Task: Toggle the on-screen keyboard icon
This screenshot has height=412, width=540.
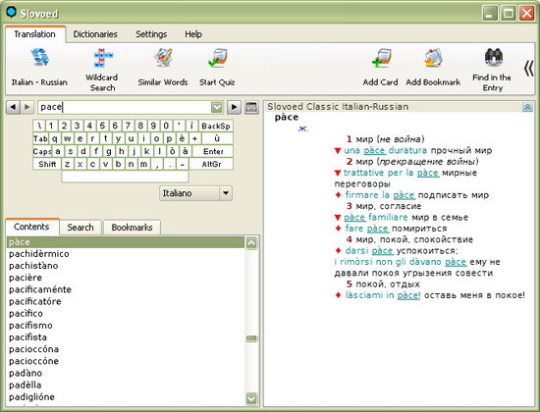Action: [251, 107]
